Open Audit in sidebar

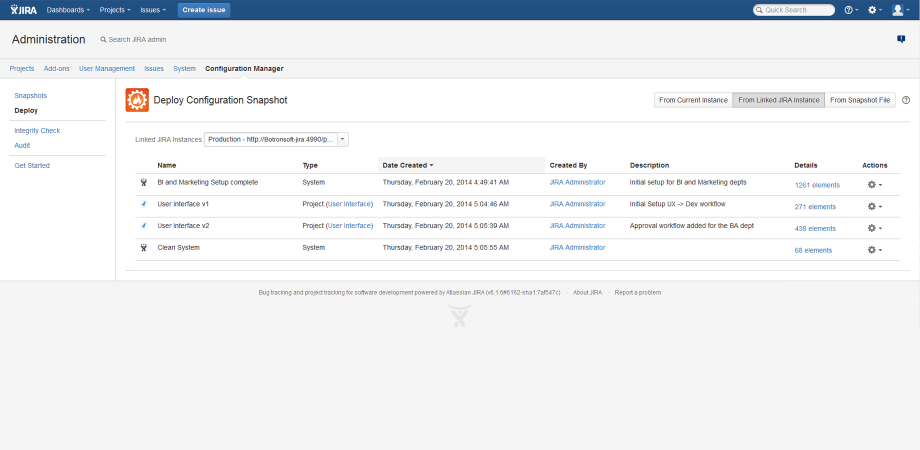coord(22,146)
